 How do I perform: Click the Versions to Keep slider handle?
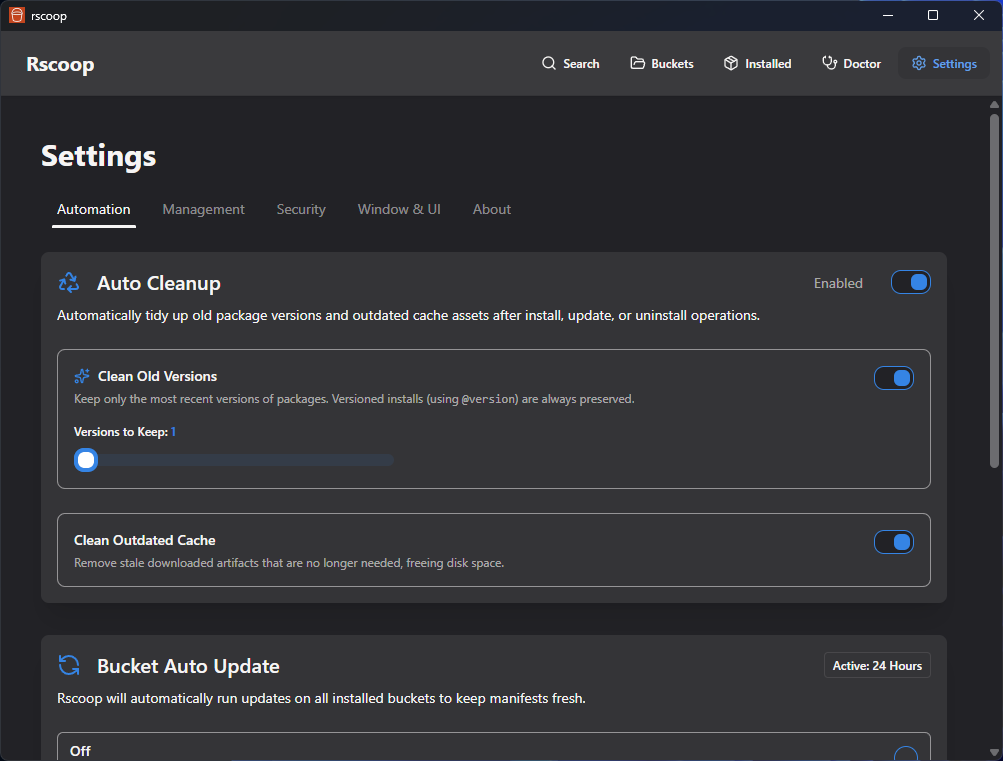click(86, 460)
